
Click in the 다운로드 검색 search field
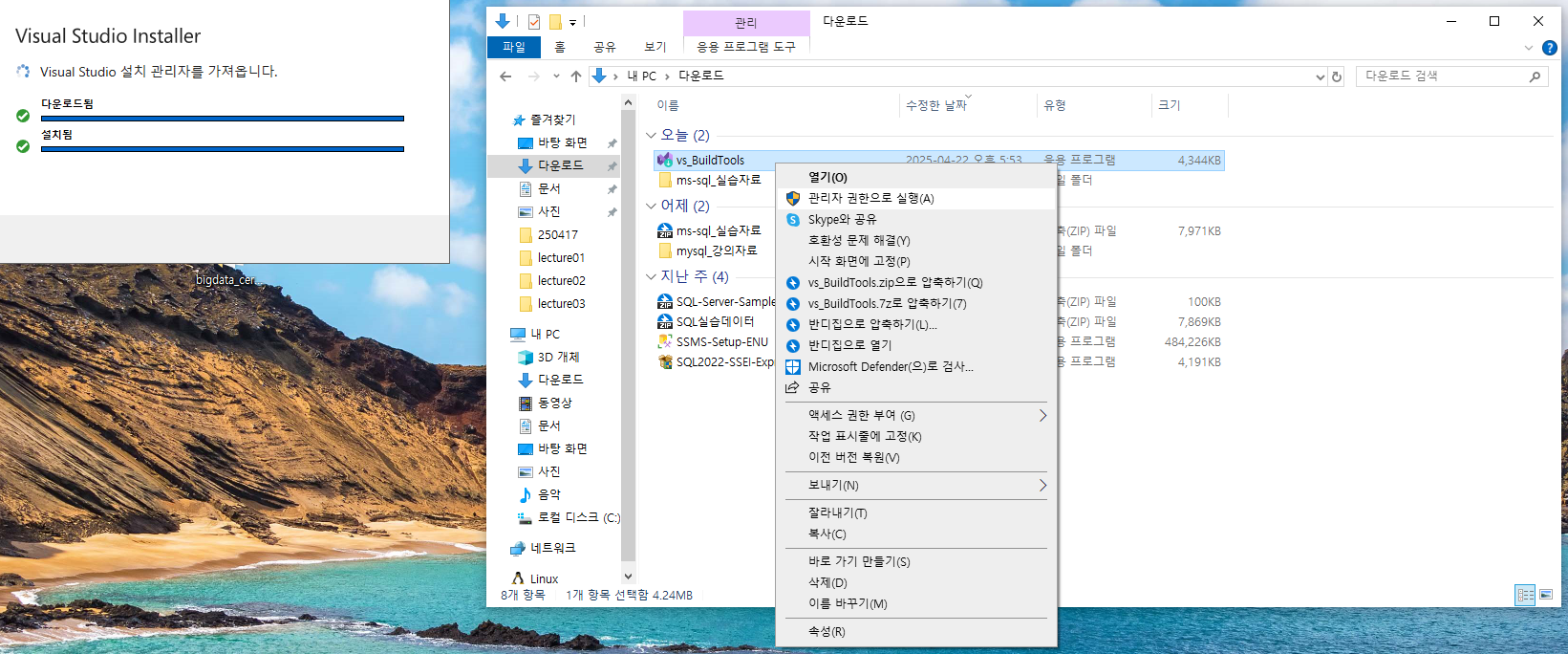click(1443, 76)
